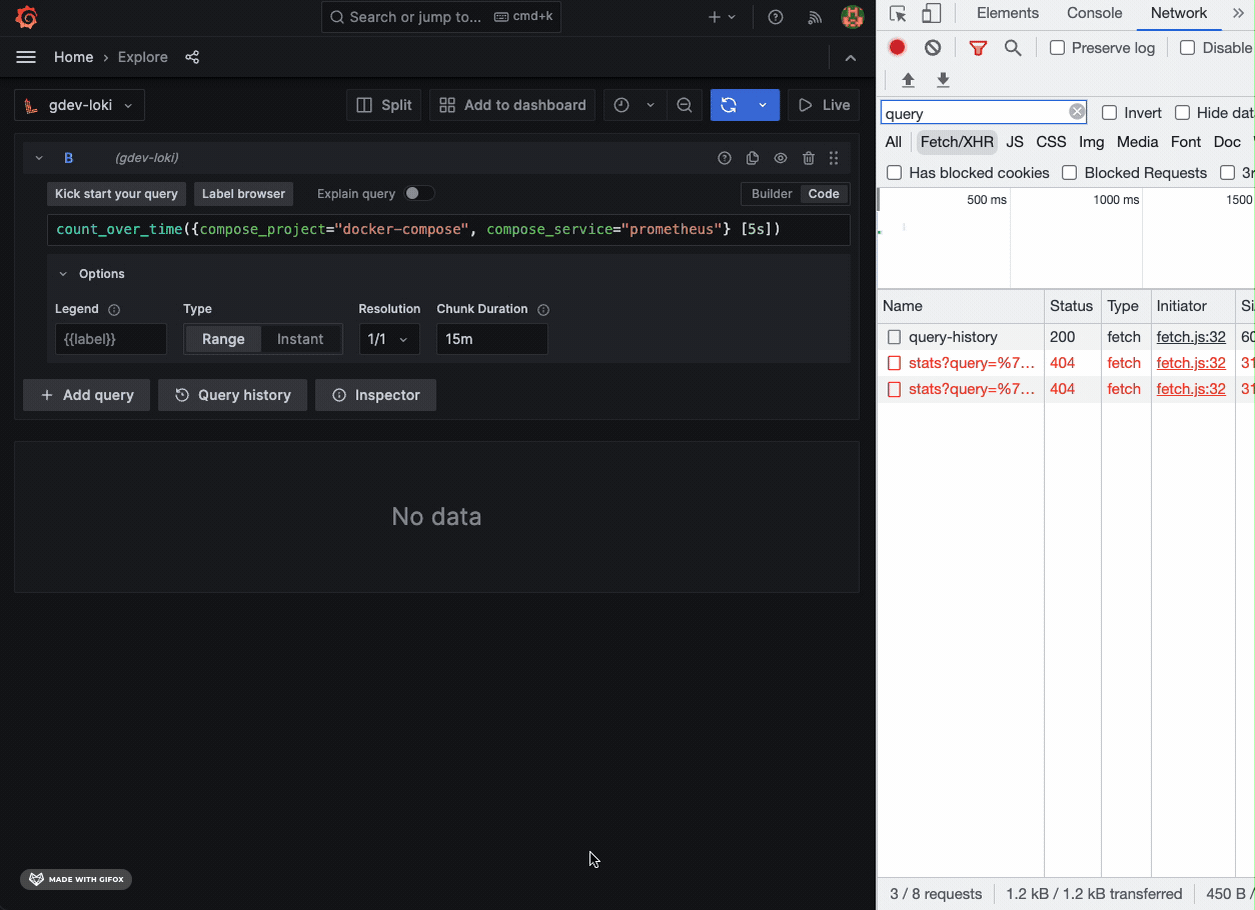Screen dimensions: 1255x910
Task: Check the Preserve log checkbox
Action: tap(1055, 47)
